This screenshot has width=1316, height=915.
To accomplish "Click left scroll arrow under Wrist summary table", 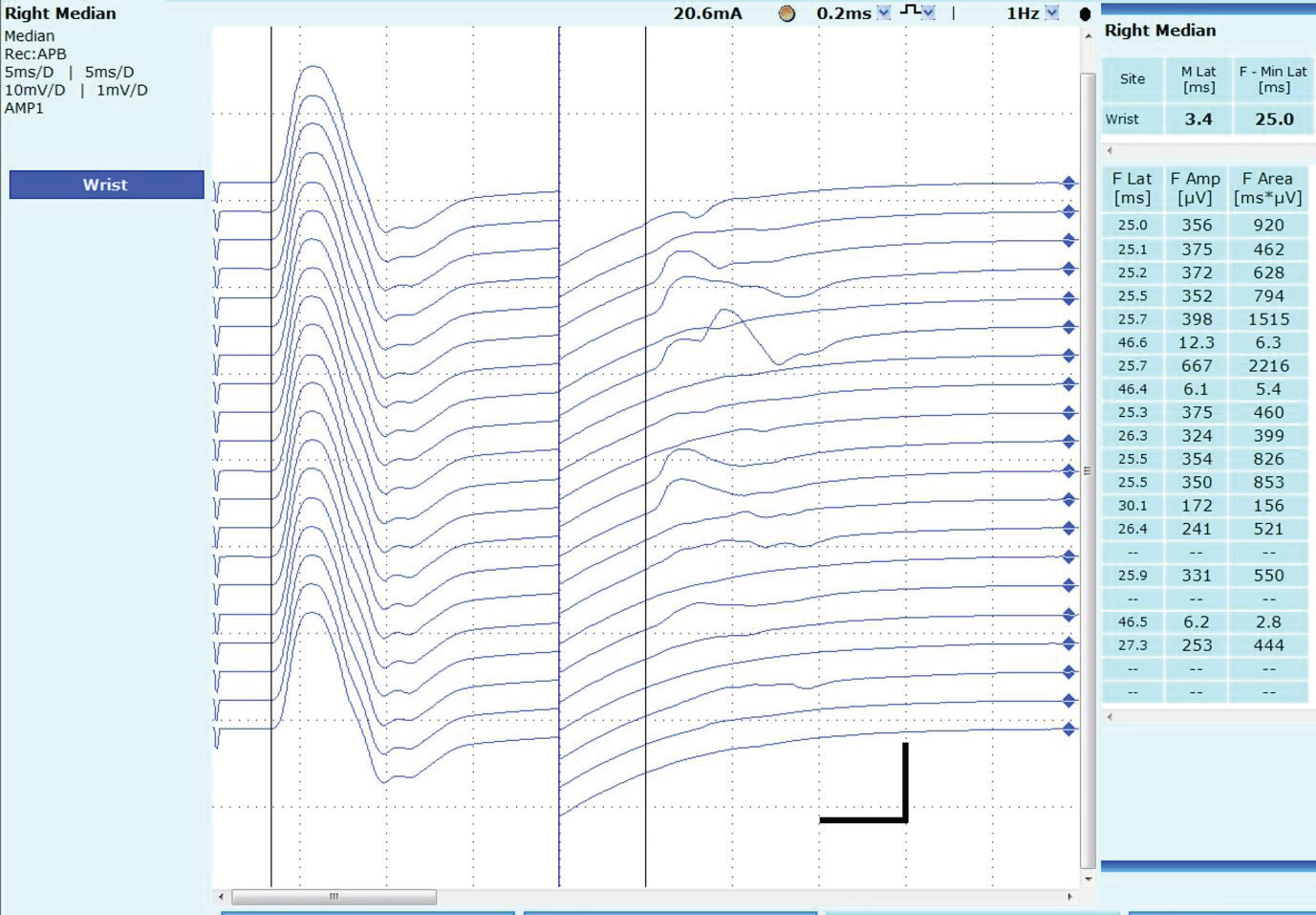I will 1110,150.
